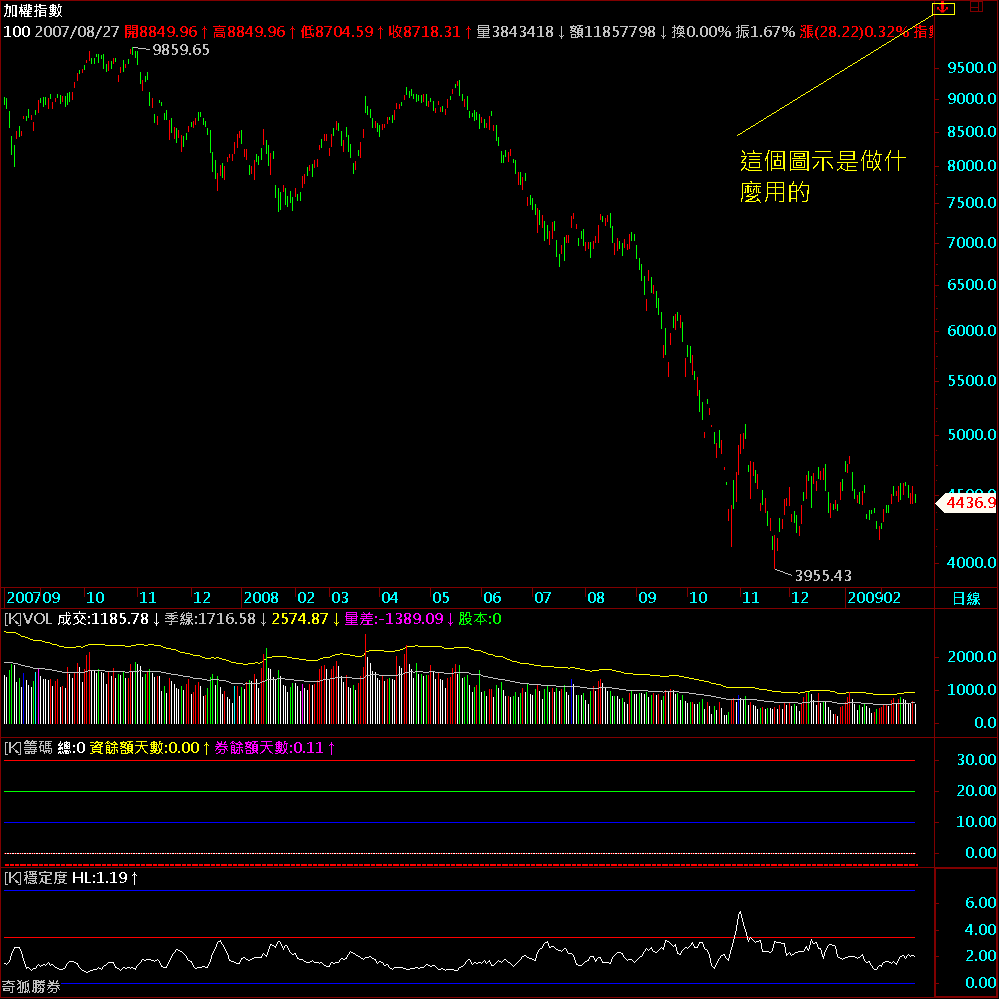
Task: Click the 季線 value in volume header
Action: [213, 619]
